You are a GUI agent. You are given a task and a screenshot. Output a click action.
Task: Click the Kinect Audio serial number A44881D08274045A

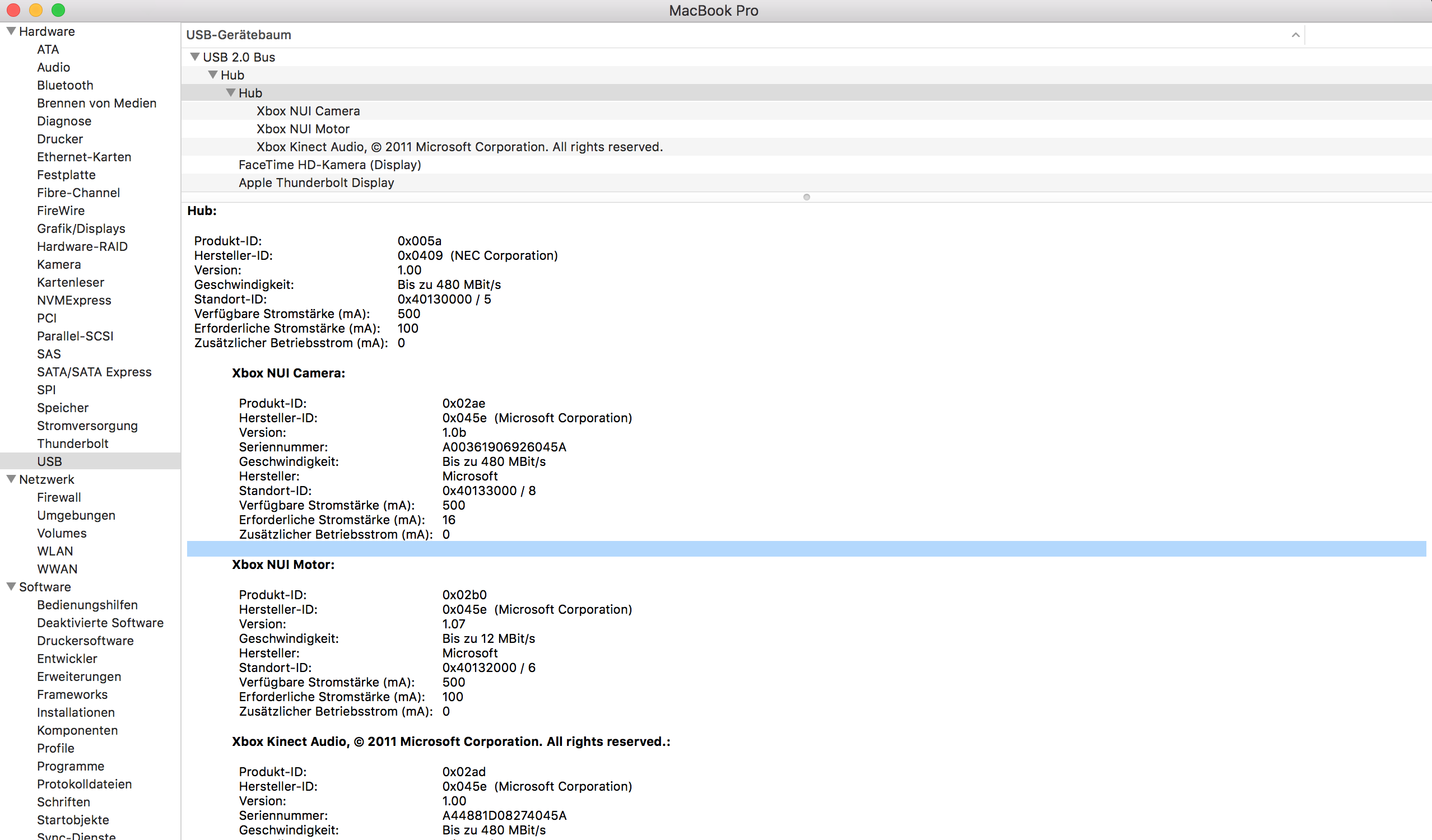(504, 815)
